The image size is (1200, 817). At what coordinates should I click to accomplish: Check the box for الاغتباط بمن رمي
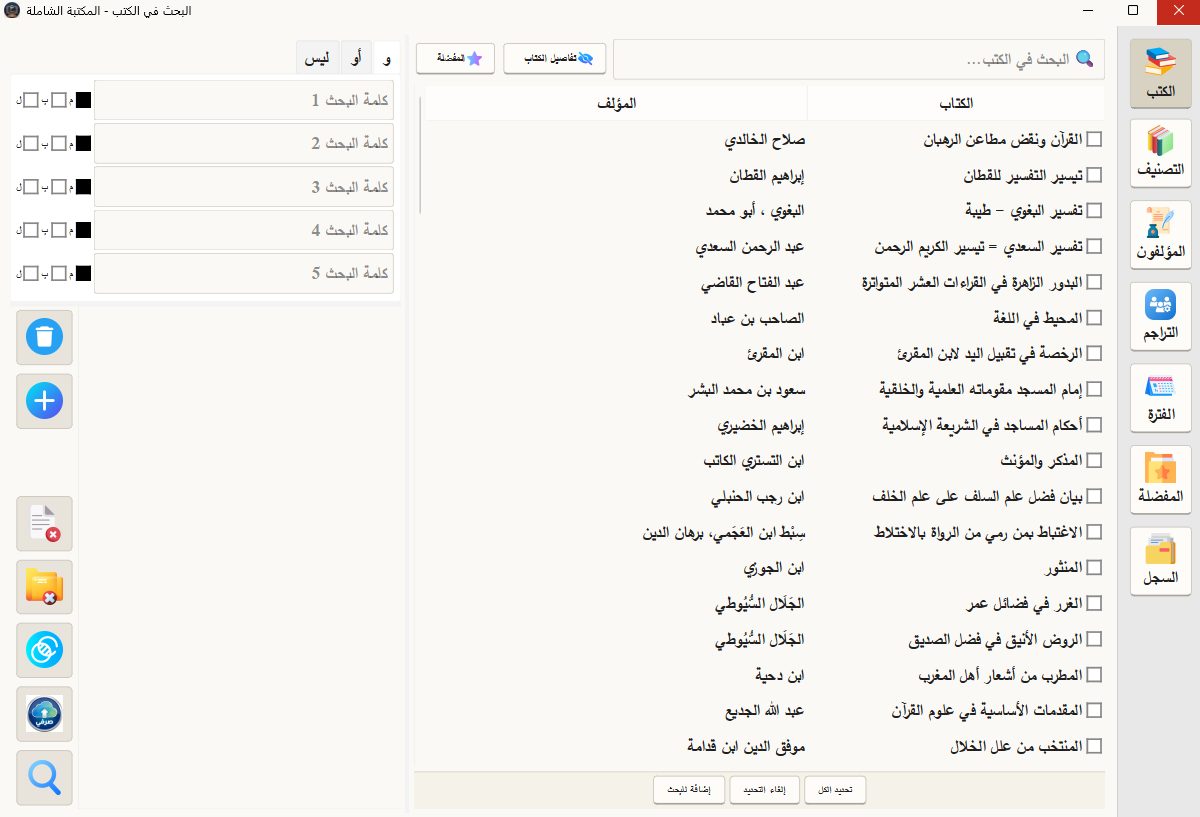(x=1094, y=531)
